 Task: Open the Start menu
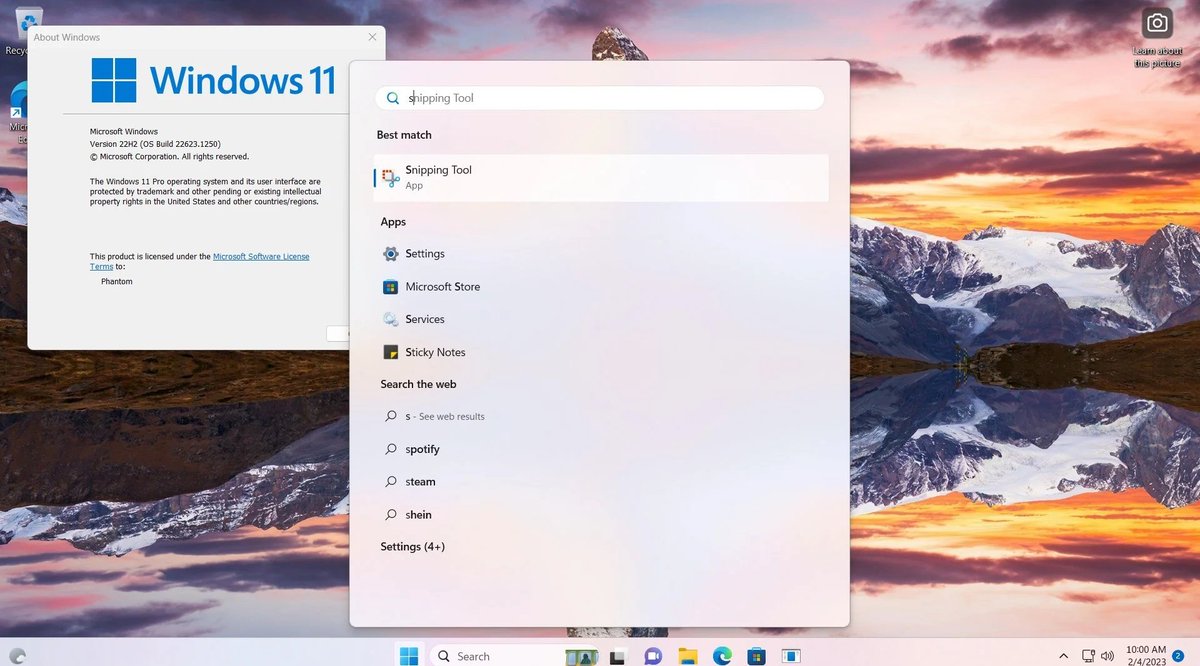click(409, 656)
